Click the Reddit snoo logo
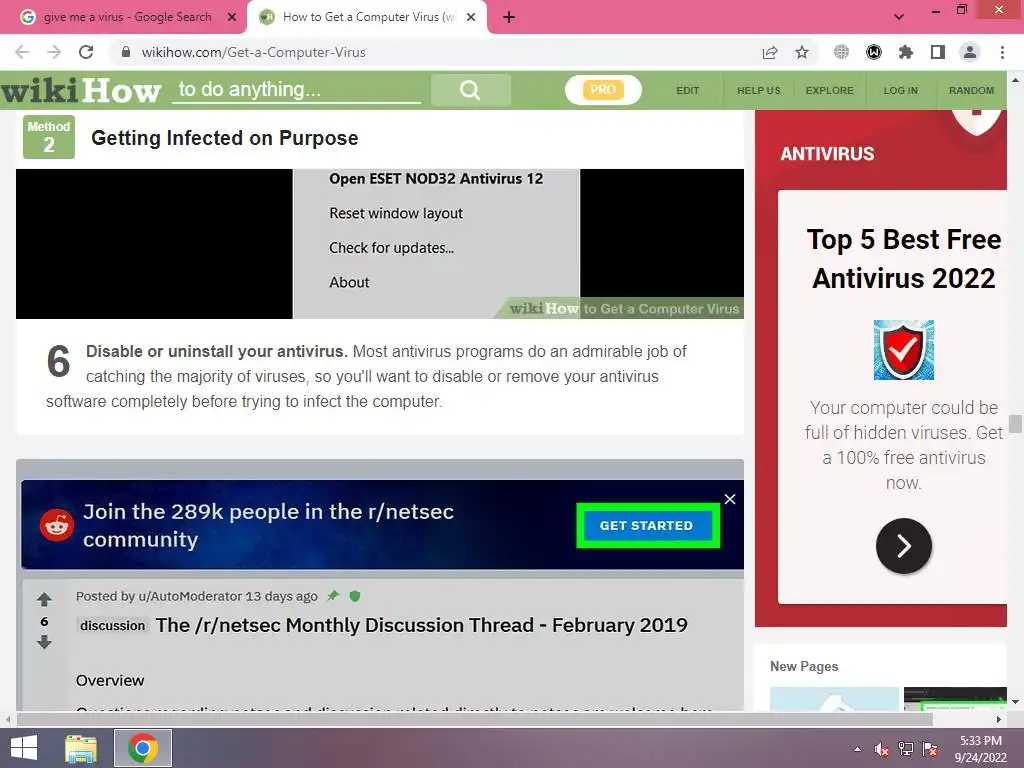This screenshot has height=768, width=1024. [x=57, y=524]
